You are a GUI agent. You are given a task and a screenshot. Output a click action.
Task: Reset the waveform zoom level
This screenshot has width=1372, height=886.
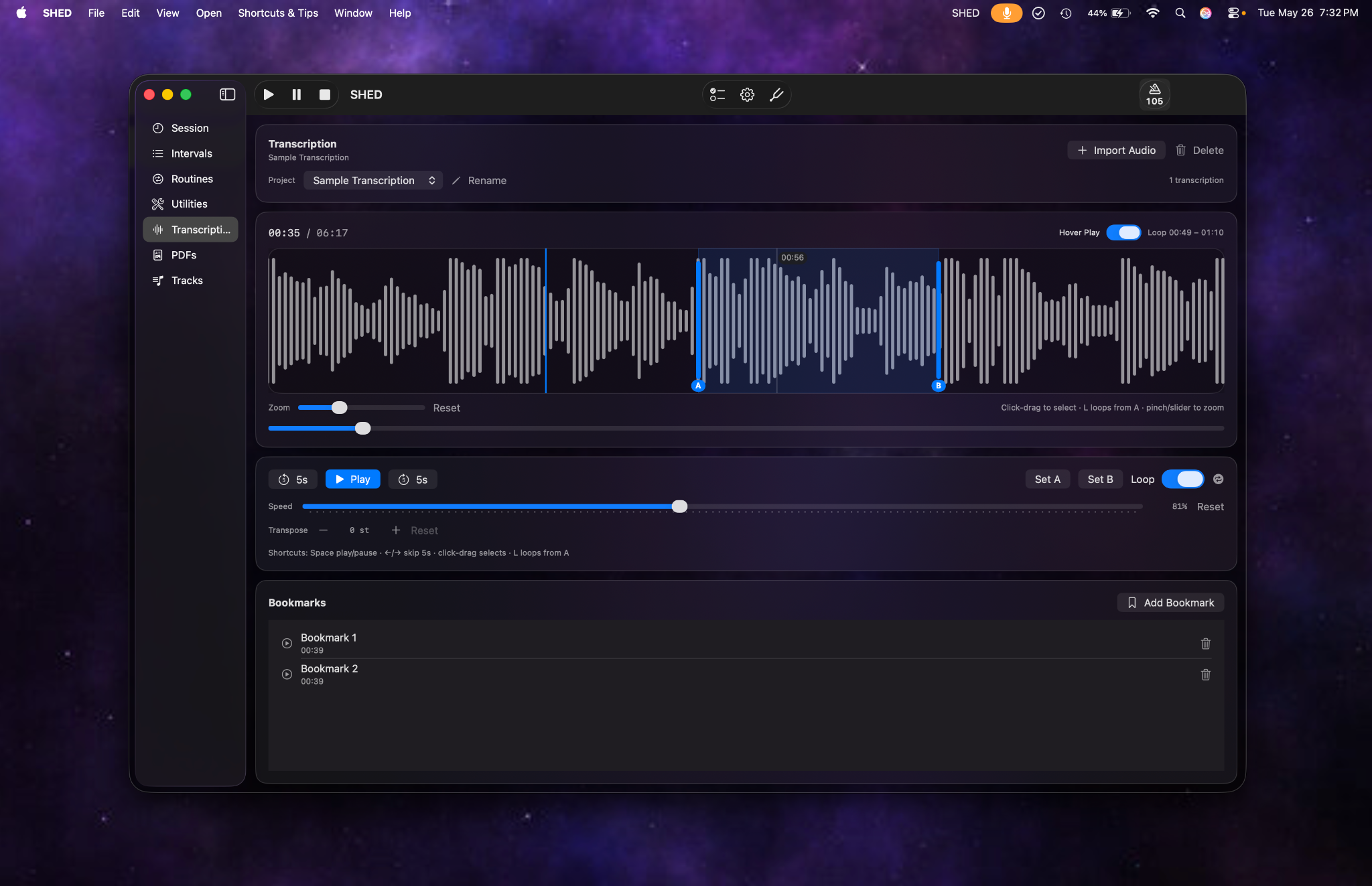(446, 408)
